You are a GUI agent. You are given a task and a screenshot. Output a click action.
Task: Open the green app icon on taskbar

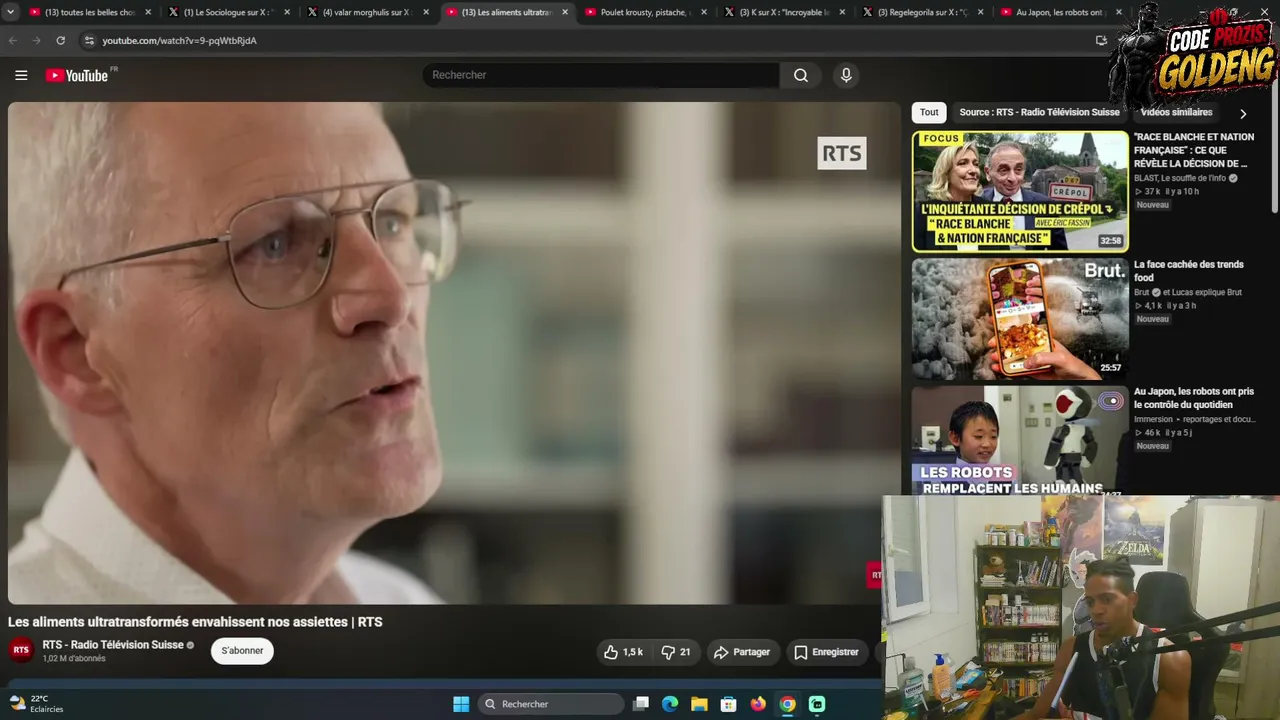(x=817, y=704)
